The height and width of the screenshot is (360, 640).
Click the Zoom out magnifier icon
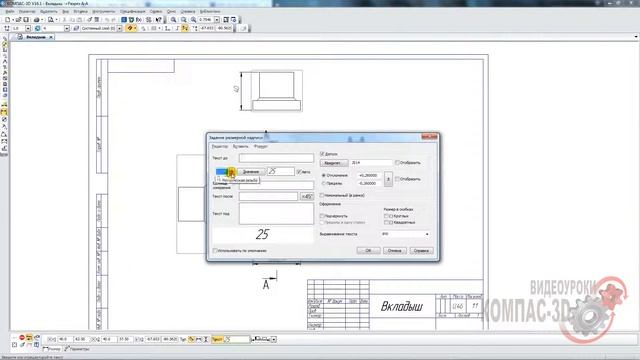tap(184, 20)
